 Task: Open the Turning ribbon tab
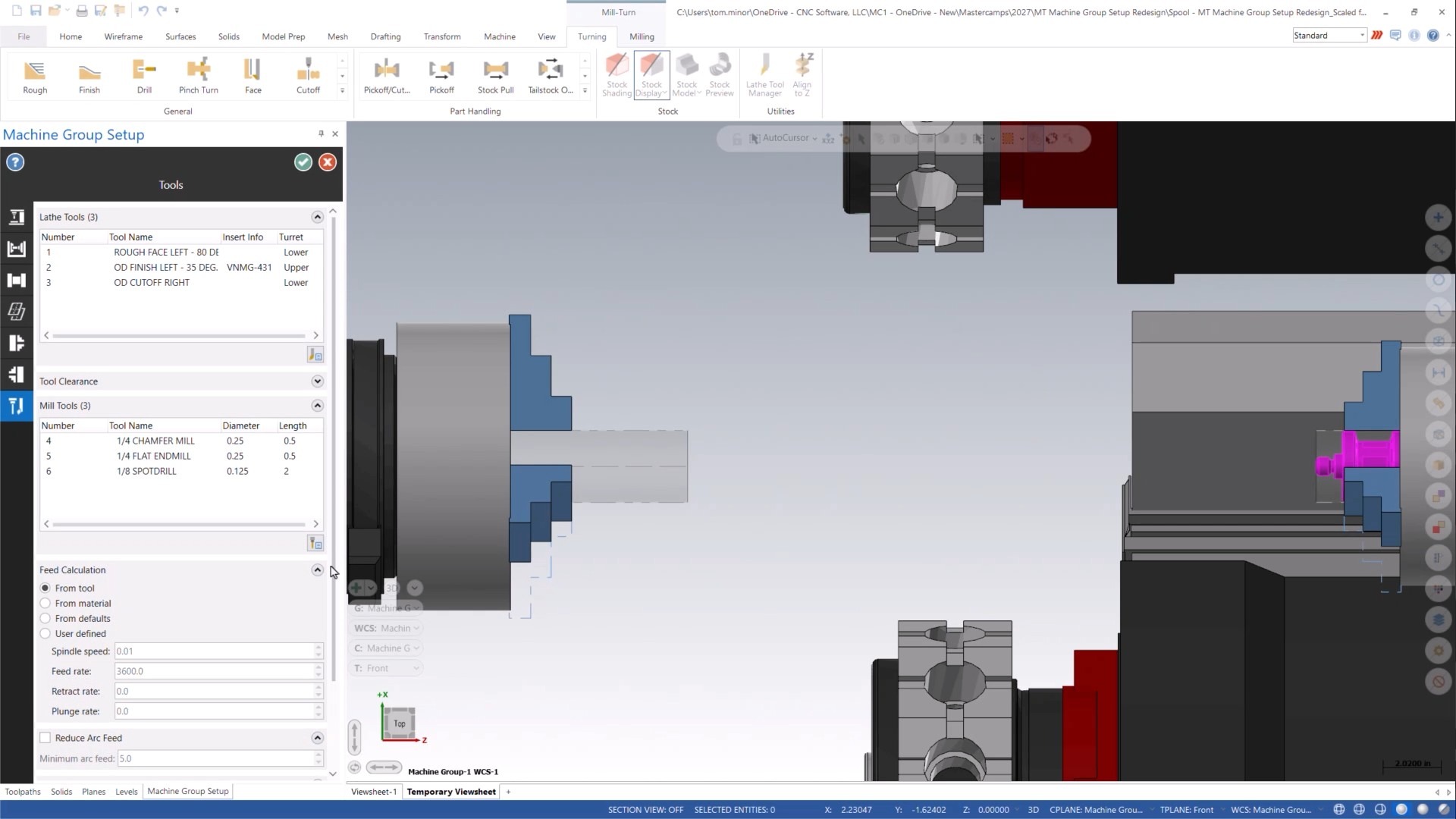click(591, 36)
